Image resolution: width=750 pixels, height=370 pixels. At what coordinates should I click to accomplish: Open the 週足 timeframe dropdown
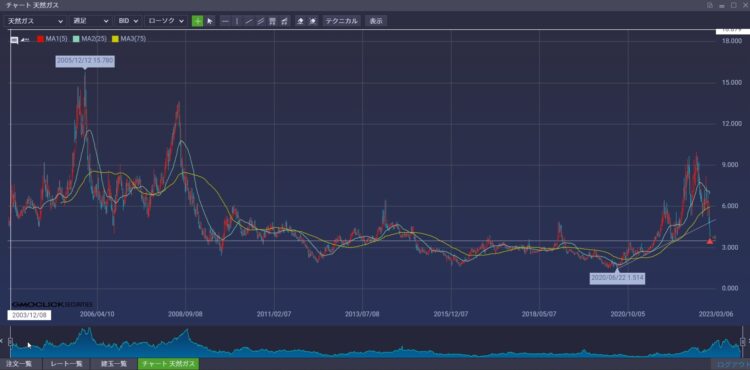point(90,21)
